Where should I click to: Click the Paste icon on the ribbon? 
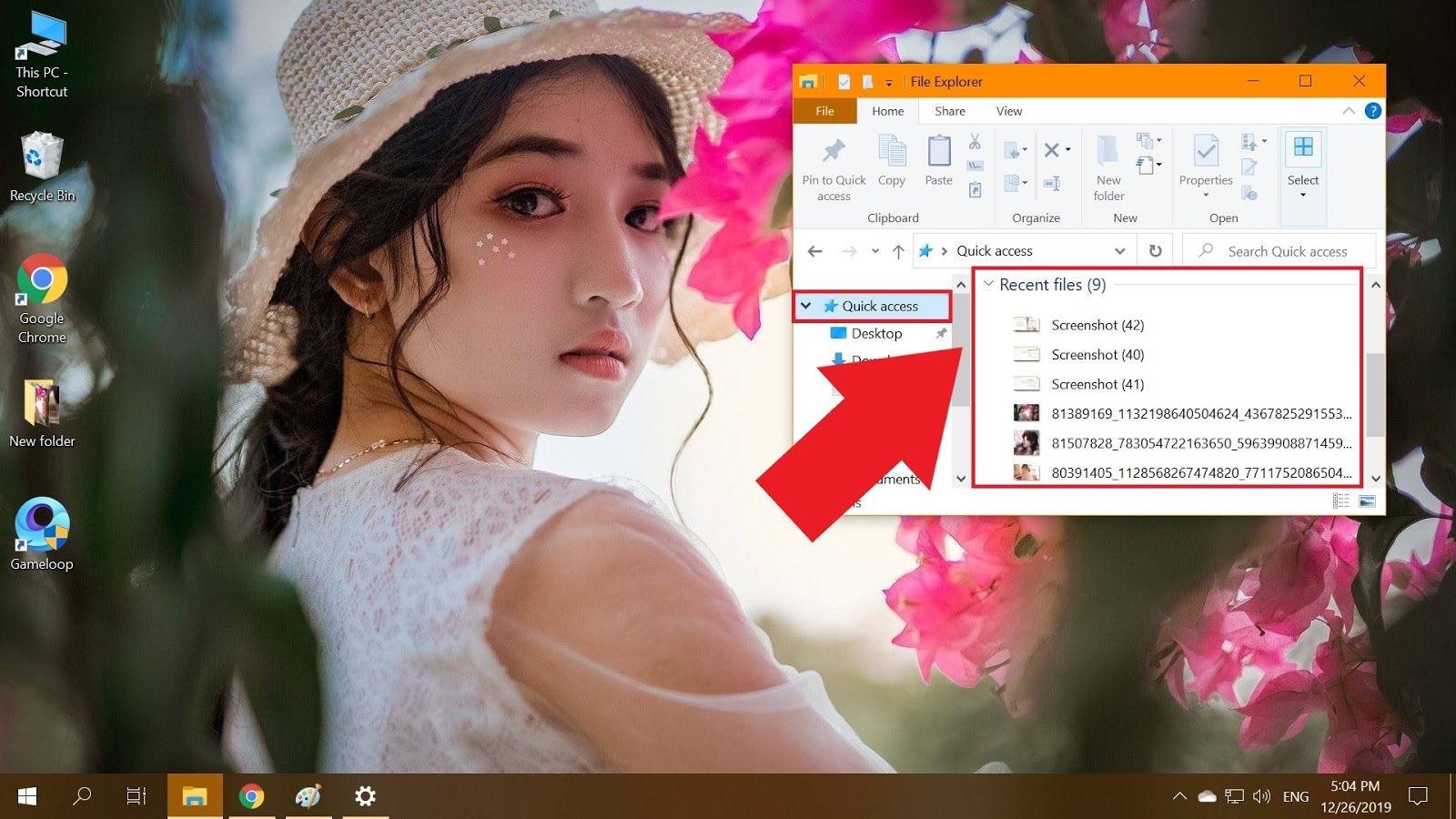coord(938,155)
